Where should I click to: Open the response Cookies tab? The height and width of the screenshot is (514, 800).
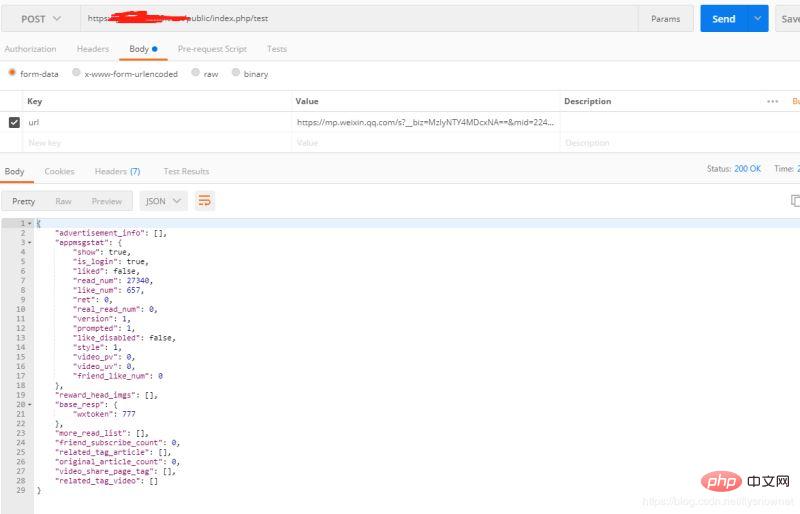59,172
